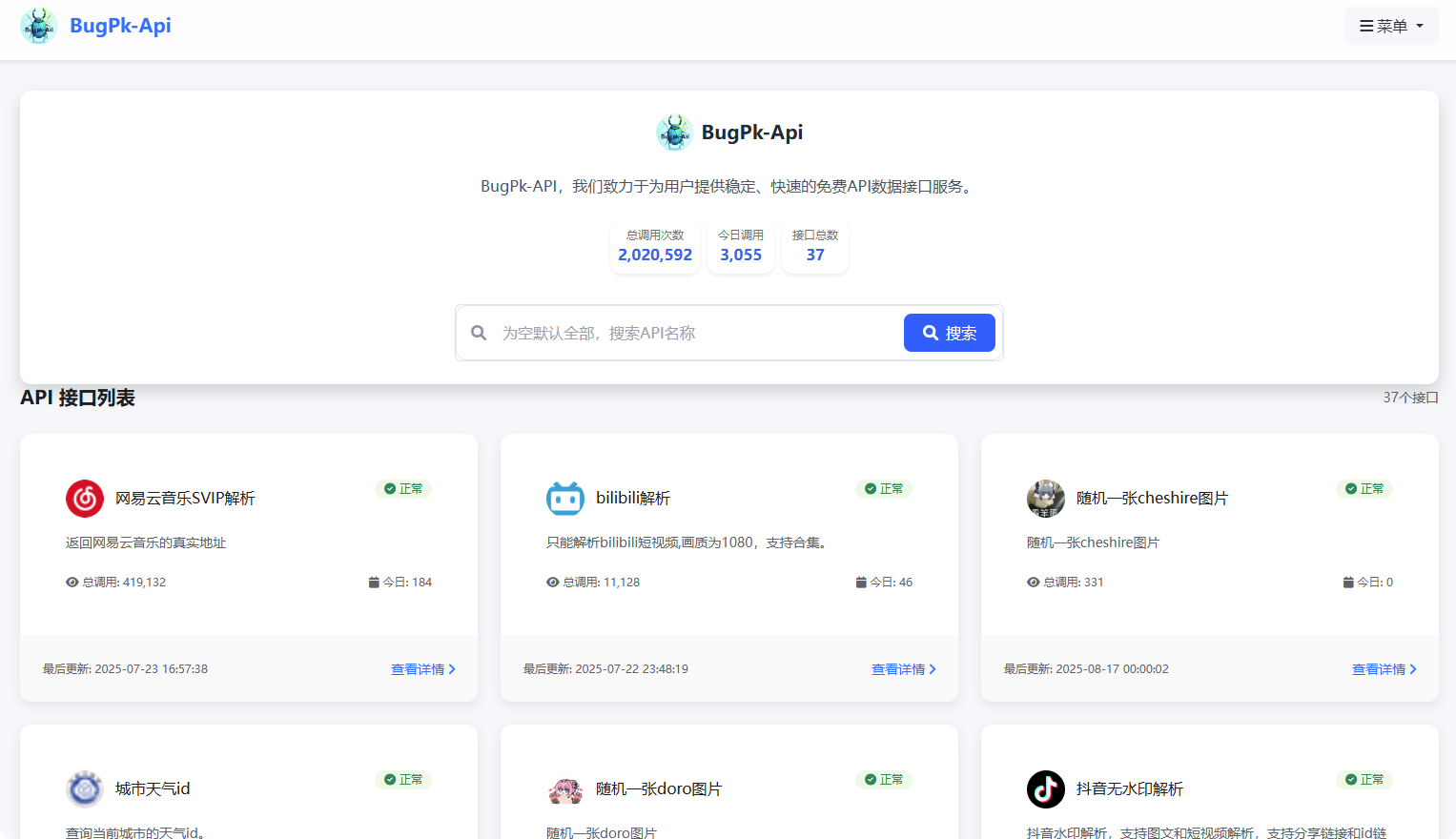1456x839 pixels.
Task: View 查看详情 for 随机一张cheshire图片
Action: click(x=1384, y=669)
